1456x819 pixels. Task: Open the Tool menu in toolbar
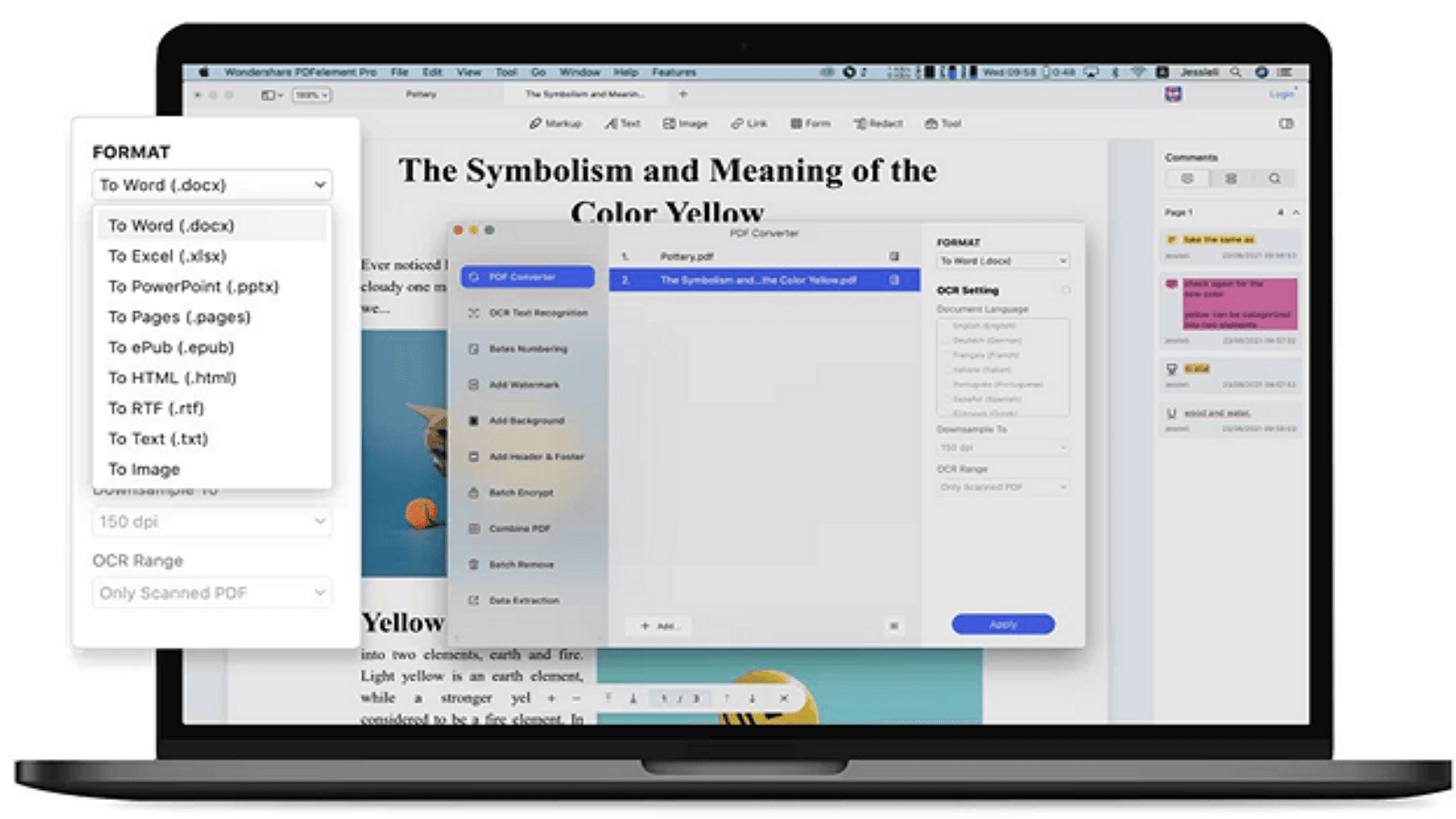[943, 124]
